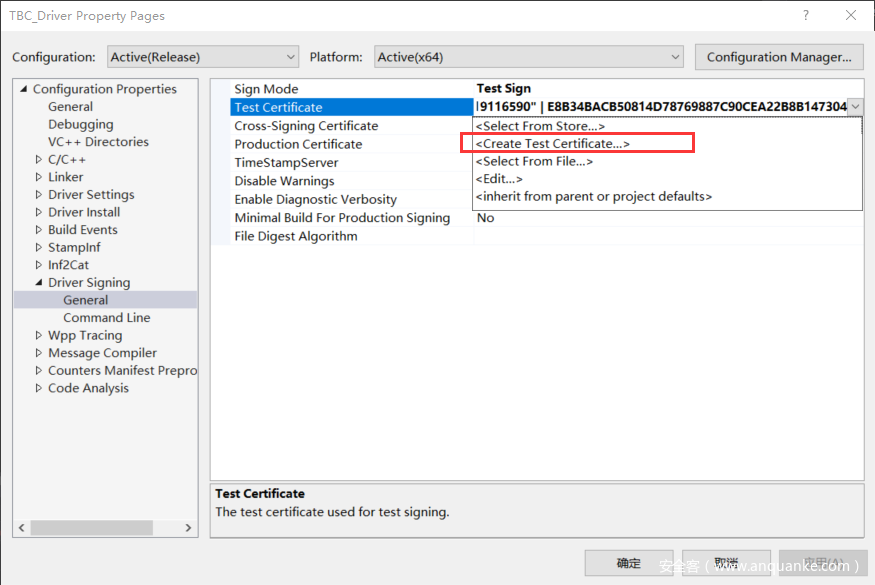Click the 确定 (OK) button
Viewport: 875px width, 585px height.
pyautogui.click(x=628, y=563)
